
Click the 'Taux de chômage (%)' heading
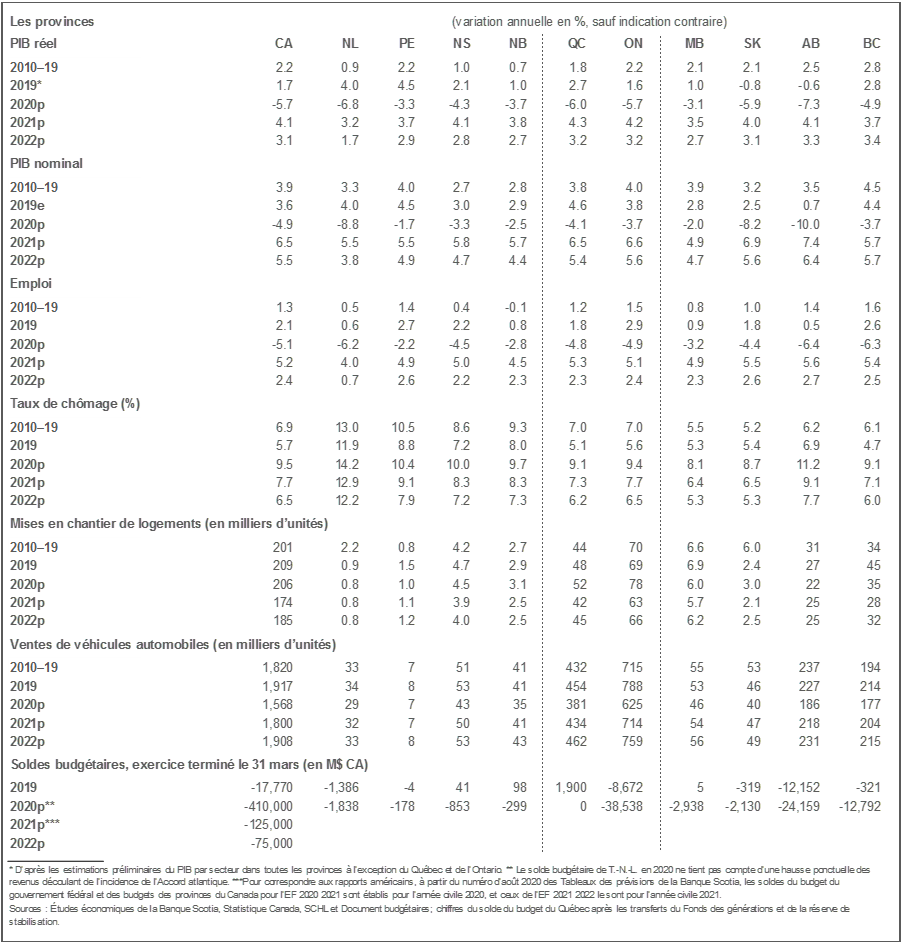[75, 403]
